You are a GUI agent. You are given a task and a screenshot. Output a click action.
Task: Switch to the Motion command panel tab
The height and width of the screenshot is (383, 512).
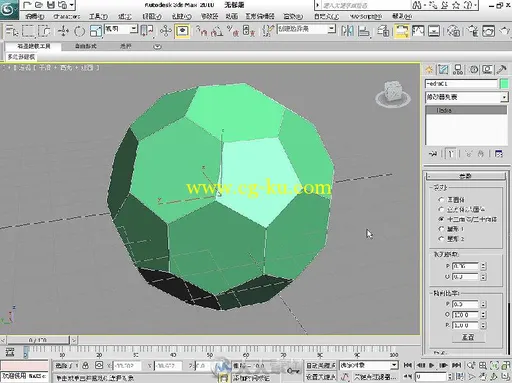(473, 70)
